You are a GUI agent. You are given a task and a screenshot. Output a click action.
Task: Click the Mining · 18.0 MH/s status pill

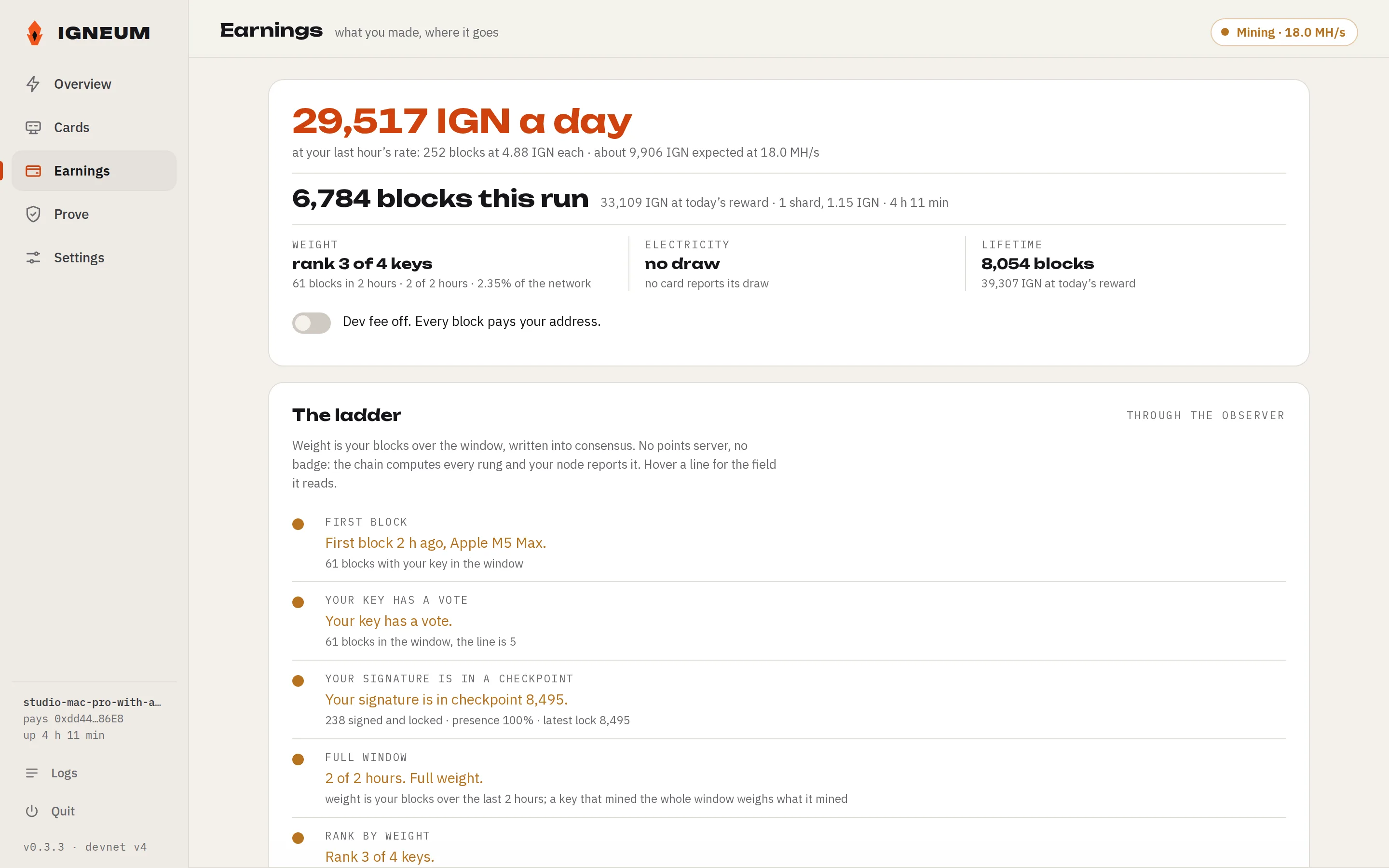[x=1284, y=32]
